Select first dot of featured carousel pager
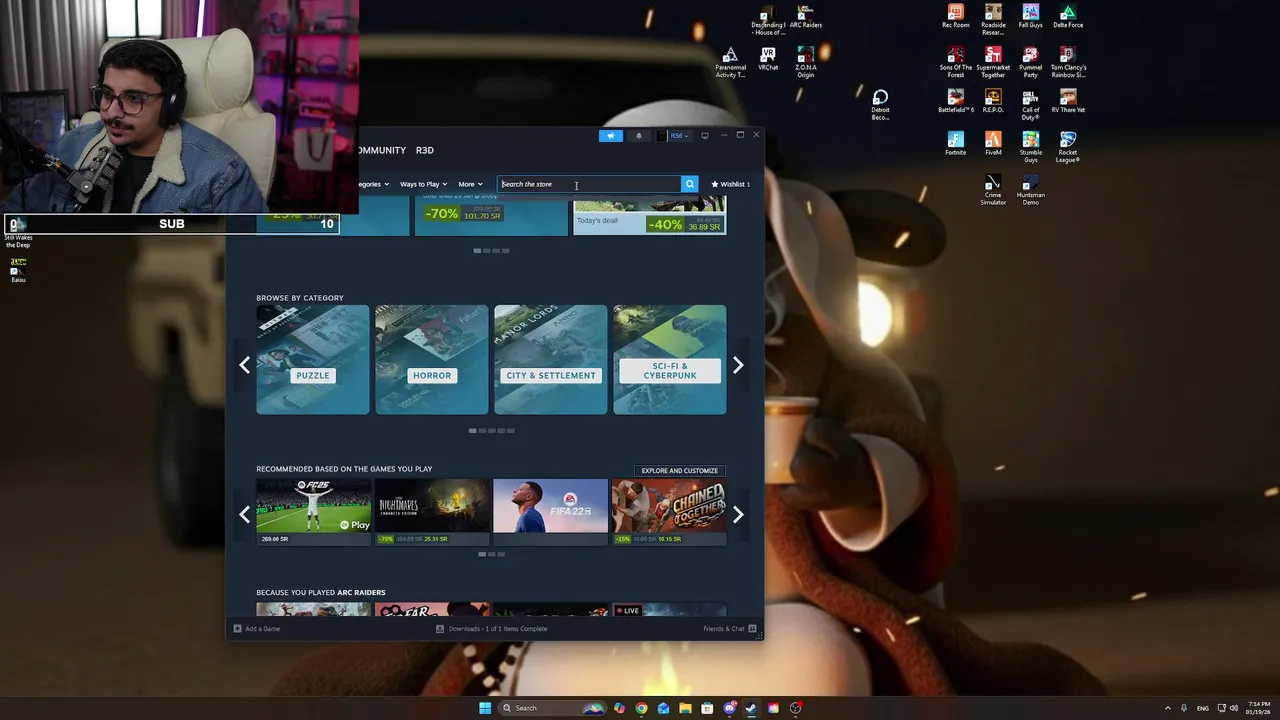Screen dimensions: 1280x720 (x=477, y=251)
